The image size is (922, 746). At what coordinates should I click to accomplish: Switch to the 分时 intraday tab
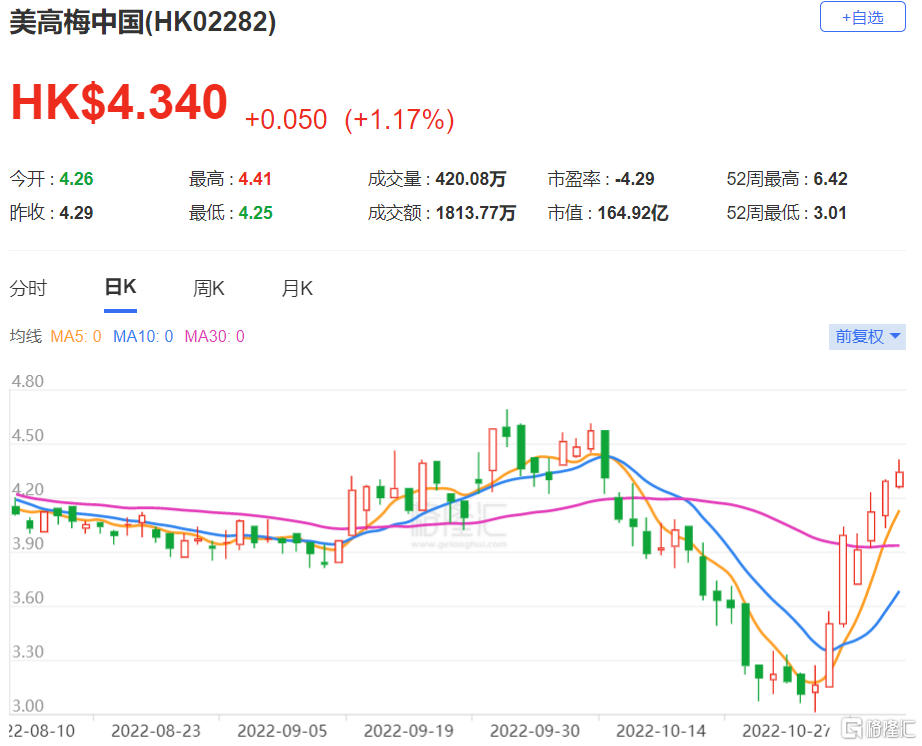(28, 288)
